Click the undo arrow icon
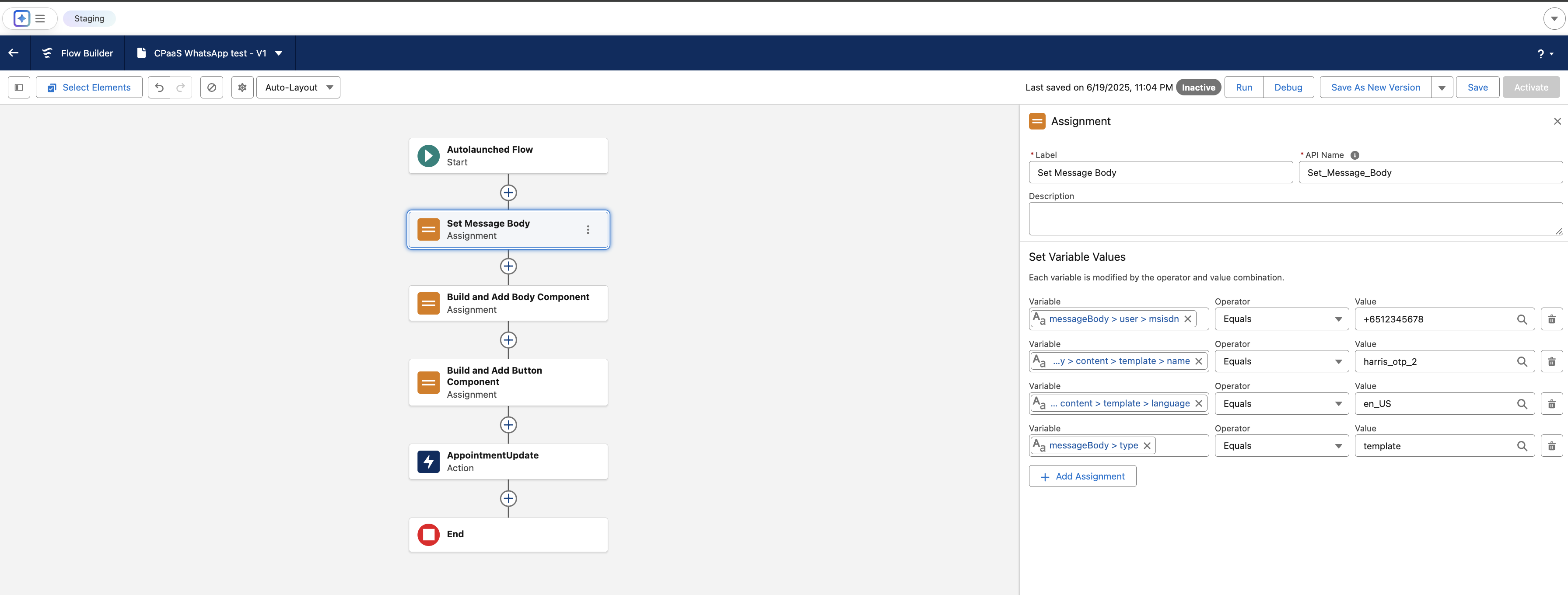The height and width of the screenshot is (595, 1568). [159, 87]
